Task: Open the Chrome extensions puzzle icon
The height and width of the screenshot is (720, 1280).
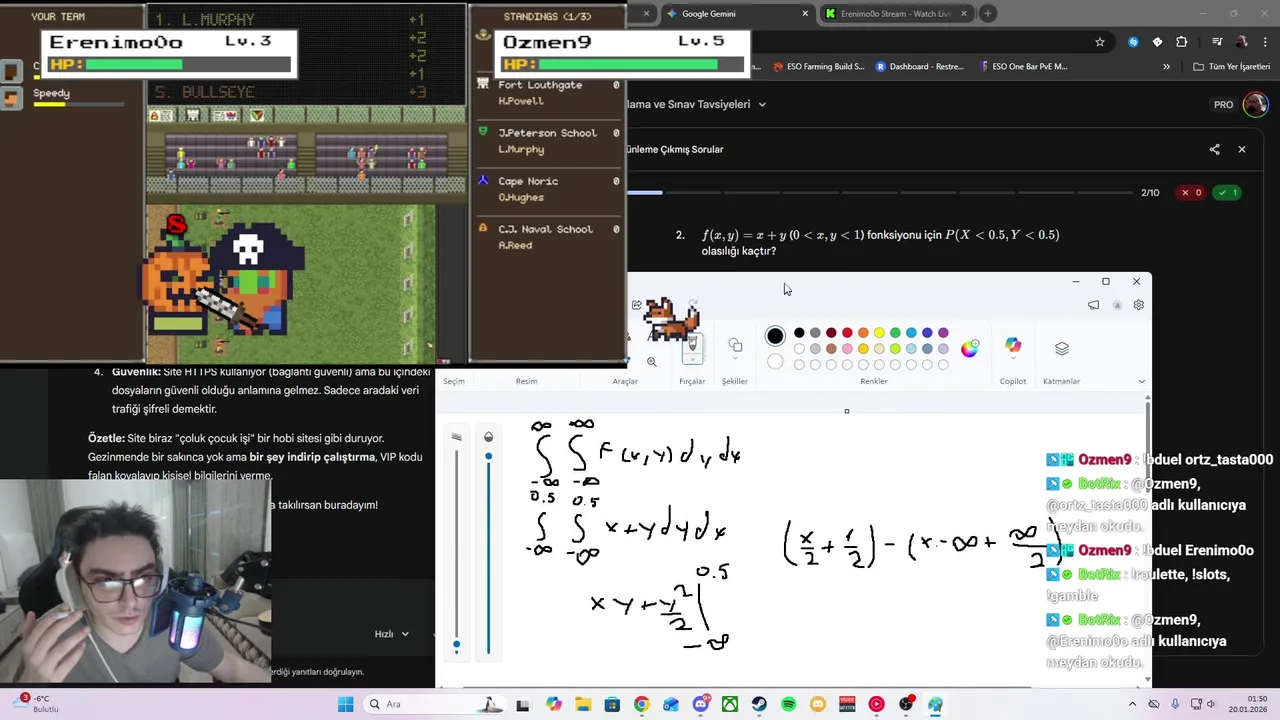Action: [1182, 42]
